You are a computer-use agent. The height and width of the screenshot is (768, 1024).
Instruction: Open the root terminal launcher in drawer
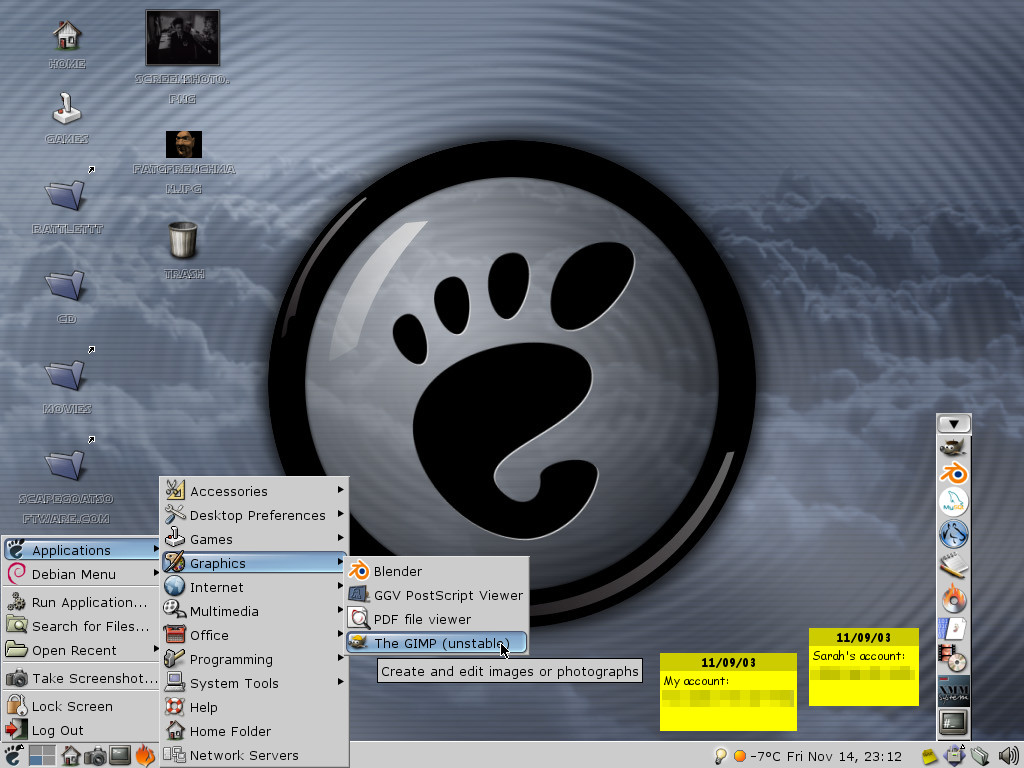coord(953,722)
